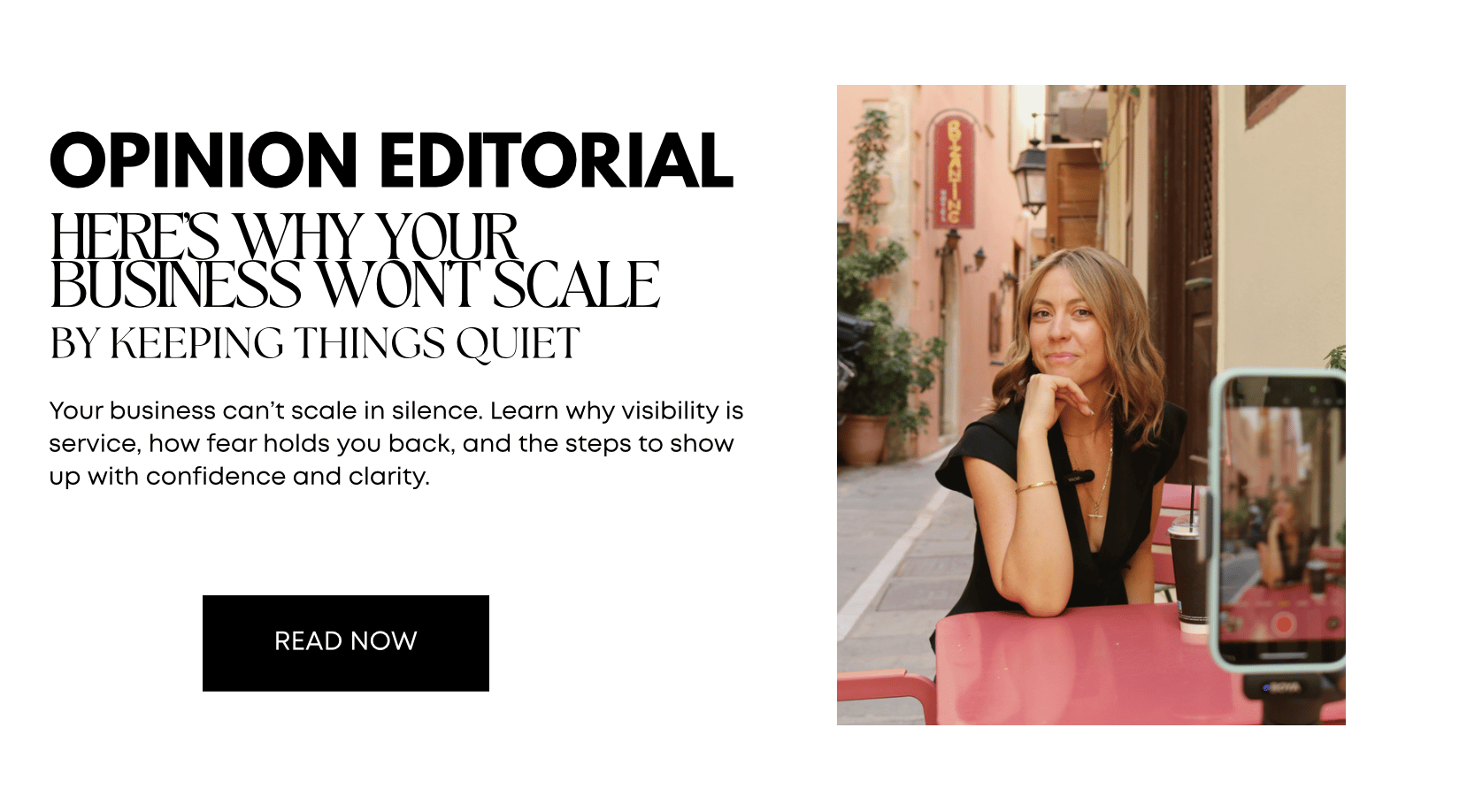Select the OPINION EDITORIAL heading
Viewport: 1467px width, 812px height.
click(391, 161)
